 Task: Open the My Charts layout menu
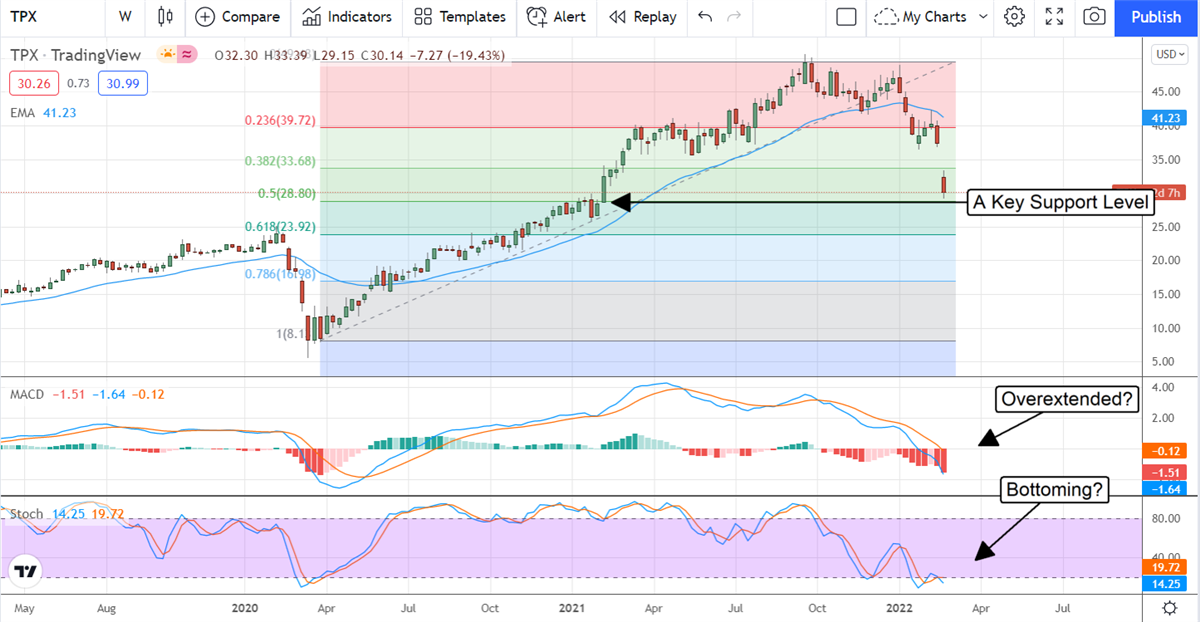tap(931, 16)
